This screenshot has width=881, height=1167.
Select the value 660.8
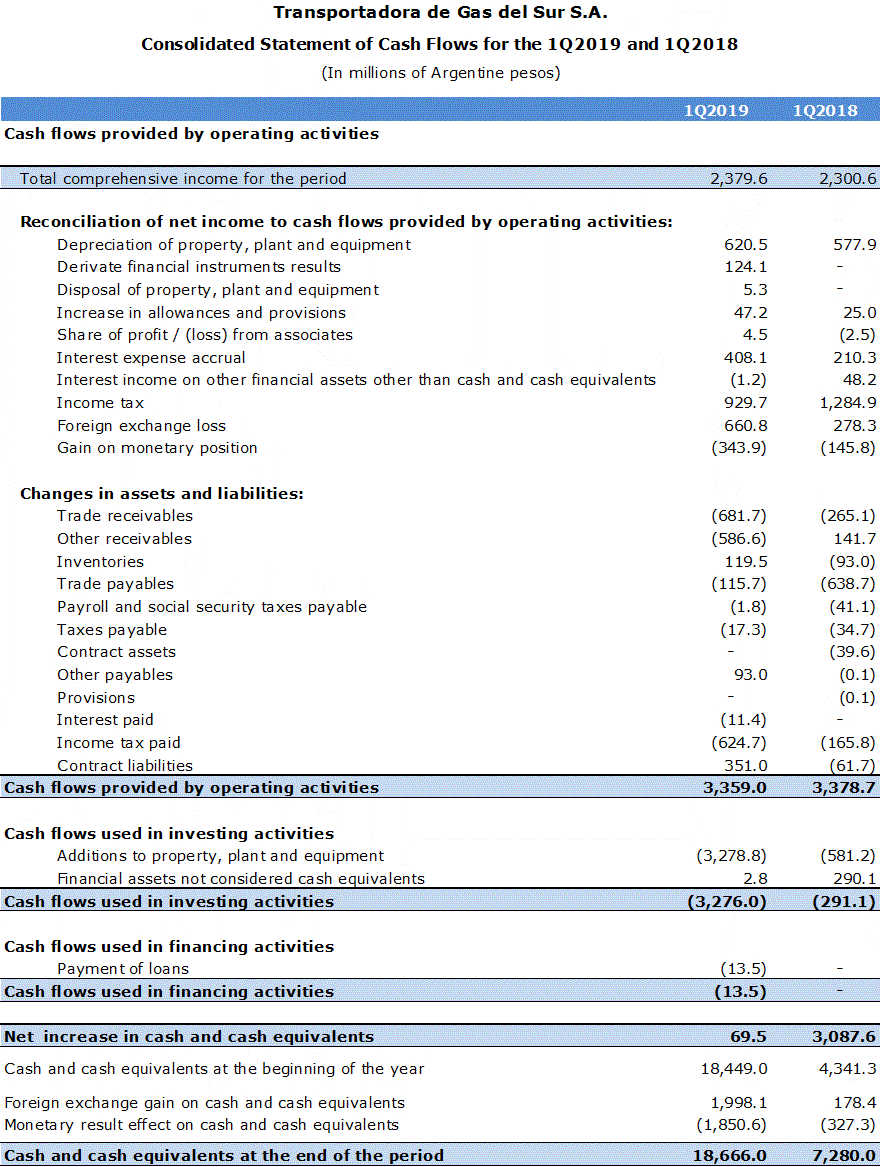click(746, 426)
